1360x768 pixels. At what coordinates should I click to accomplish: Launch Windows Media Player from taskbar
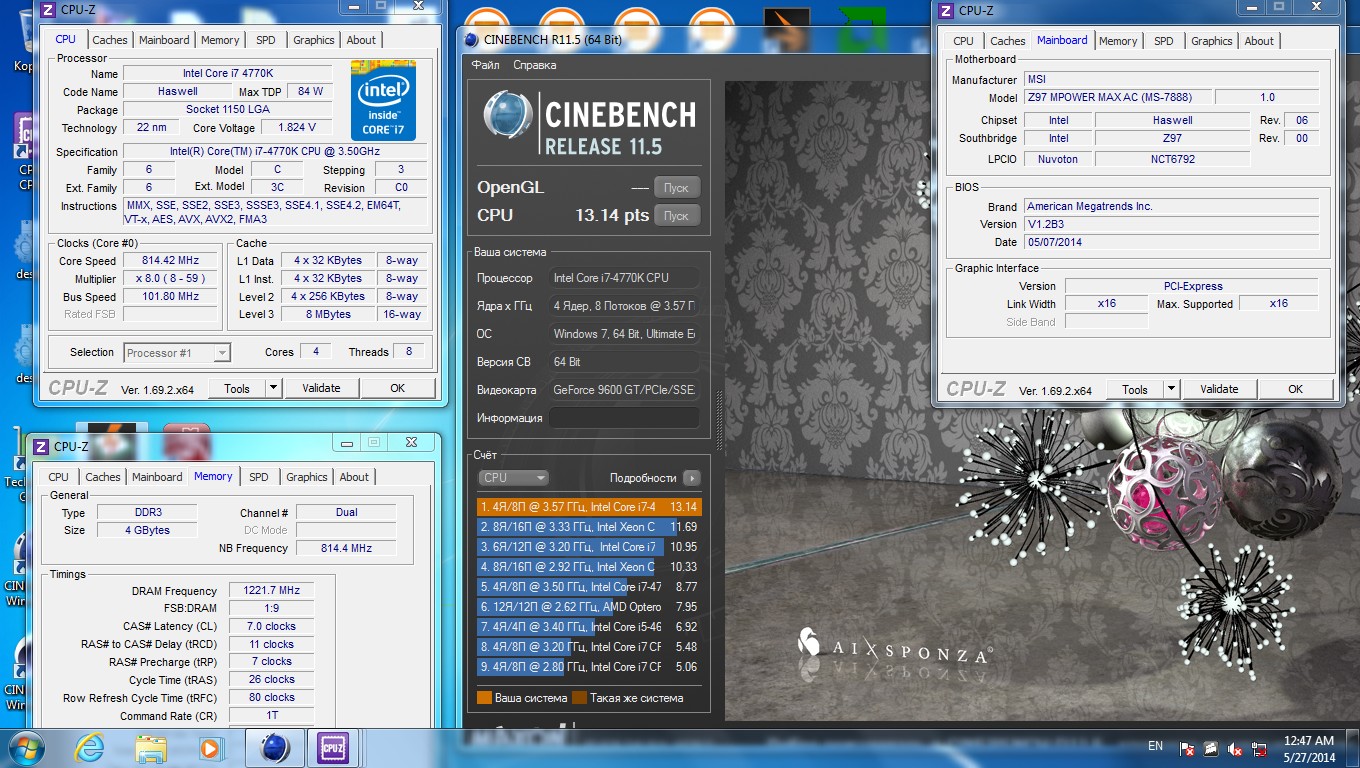click(x=210, y=747)
